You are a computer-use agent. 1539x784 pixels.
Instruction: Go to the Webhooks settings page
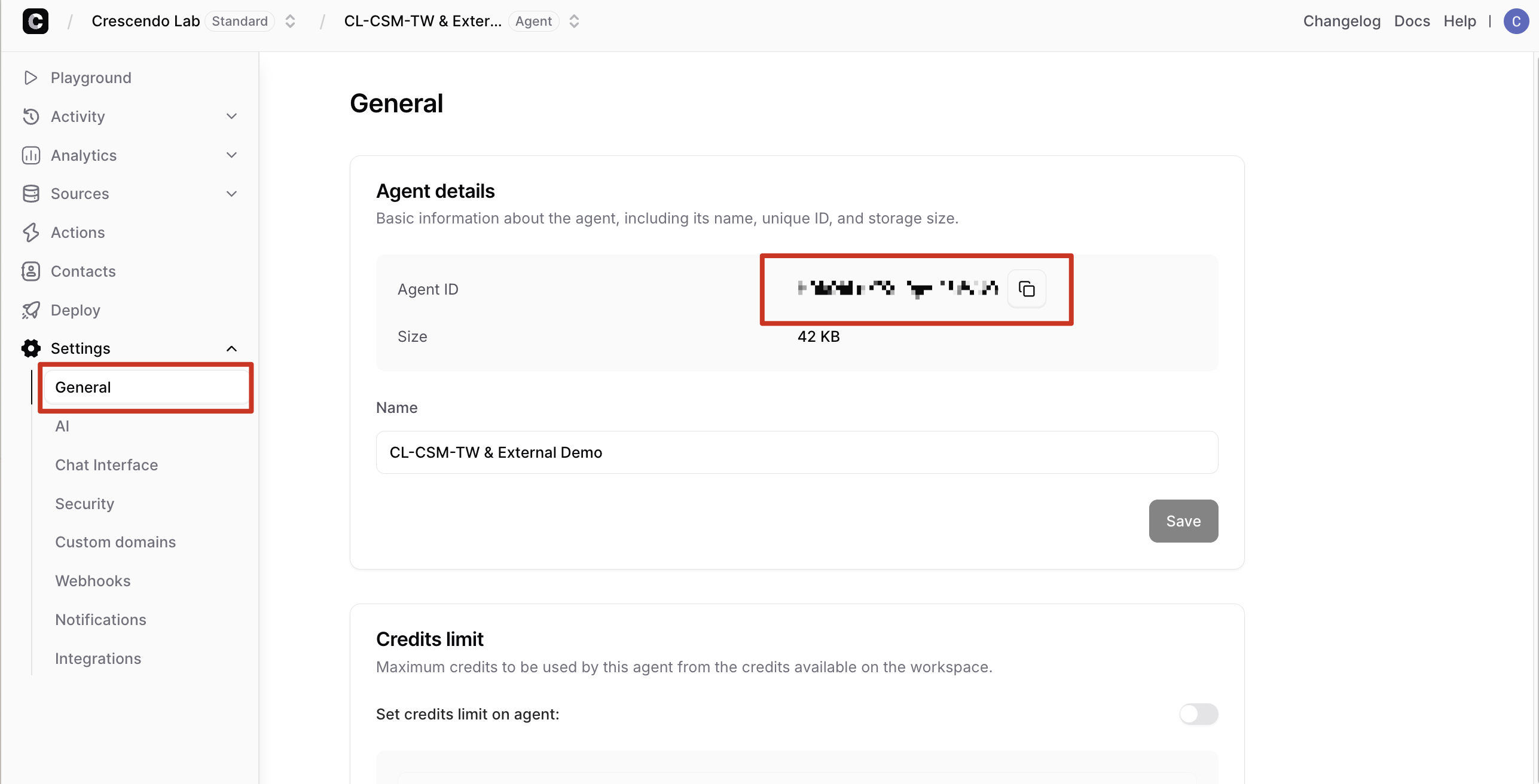[x=93, y=581]
